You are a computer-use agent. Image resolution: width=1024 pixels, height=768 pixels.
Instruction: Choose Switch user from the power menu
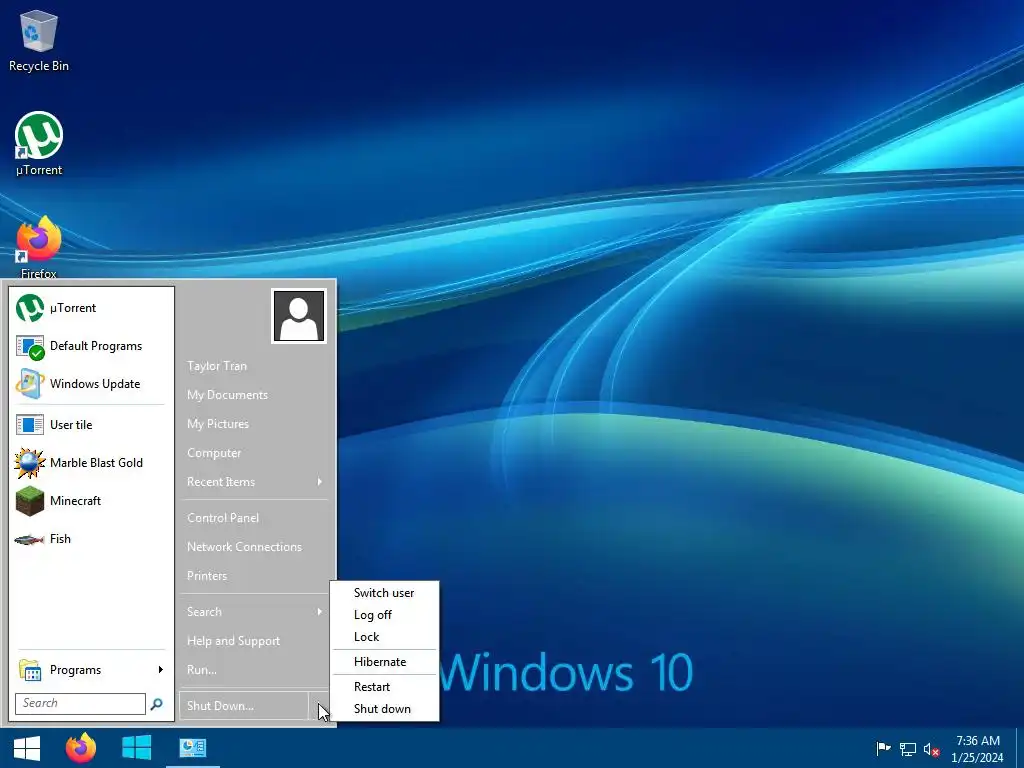tap(384, 592)
